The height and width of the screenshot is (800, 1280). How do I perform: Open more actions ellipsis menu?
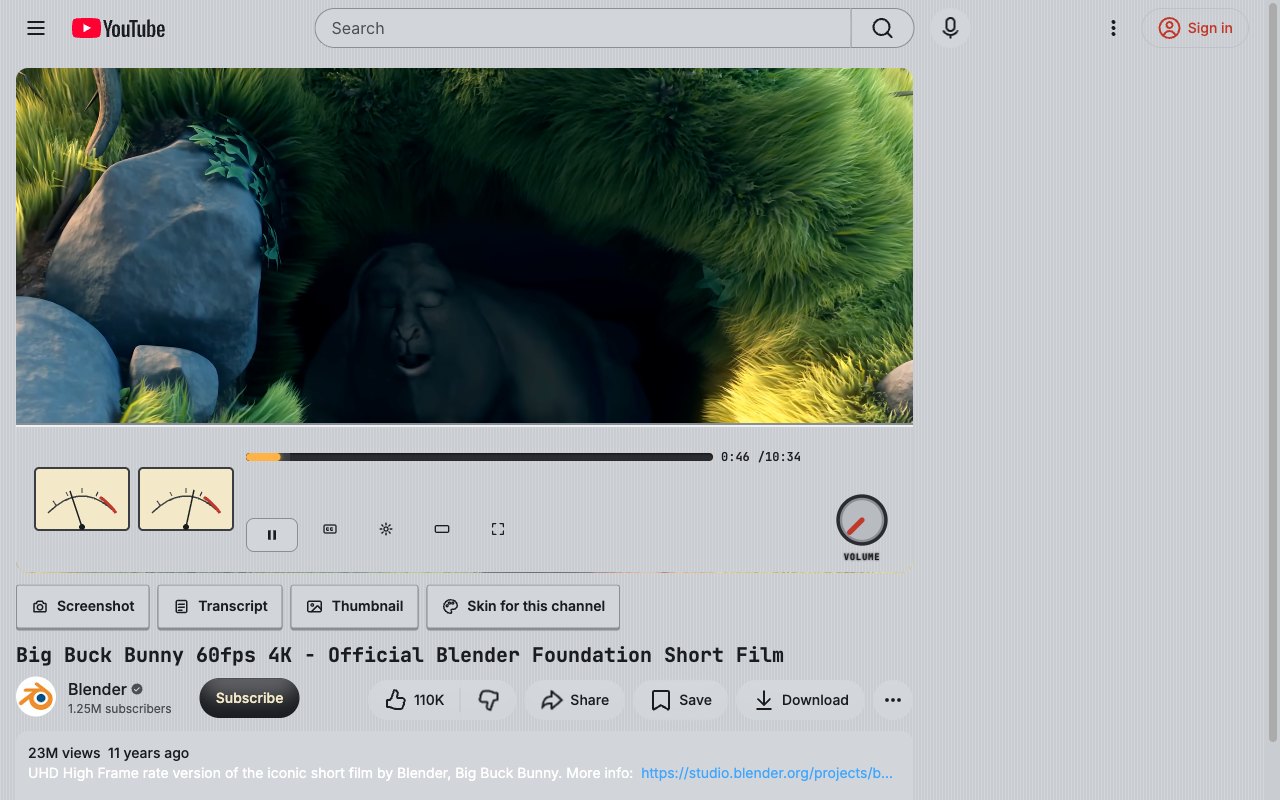(x=893, y=700)
